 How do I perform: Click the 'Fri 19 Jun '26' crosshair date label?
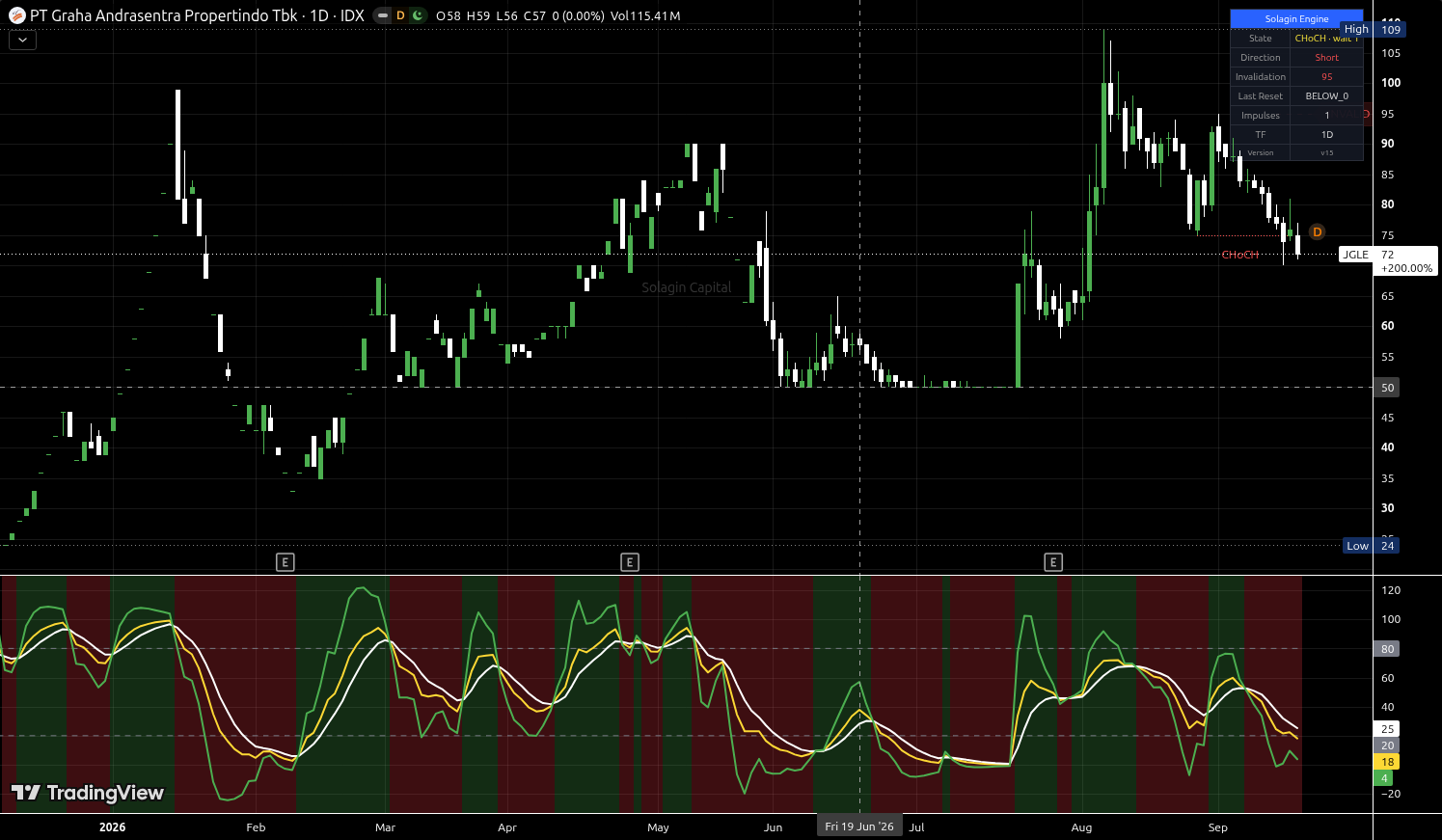pyautogui.click(x=859, y=826)
